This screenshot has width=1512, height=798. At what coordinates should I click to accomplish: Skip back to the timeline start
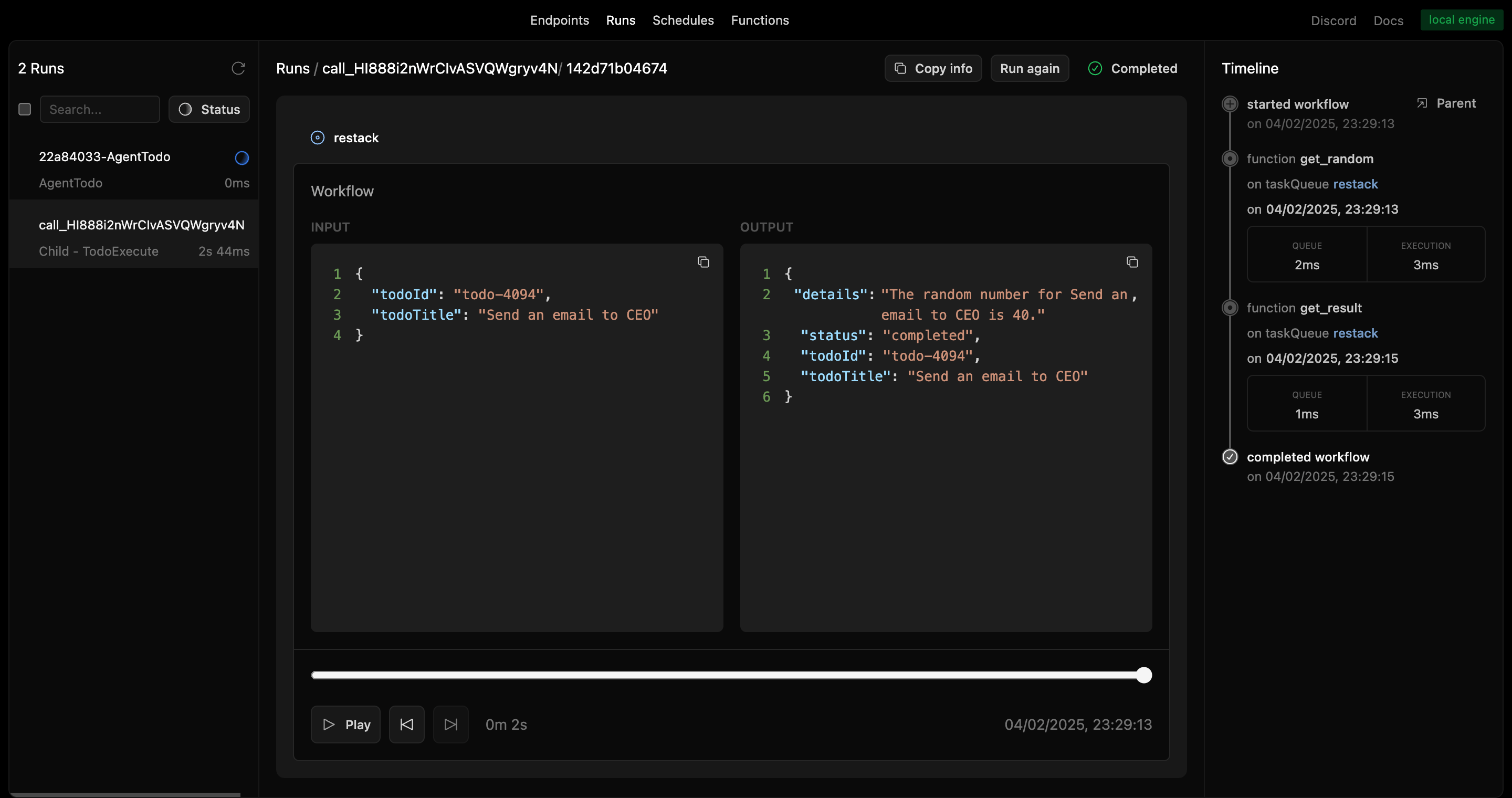(x=406, y=724)
